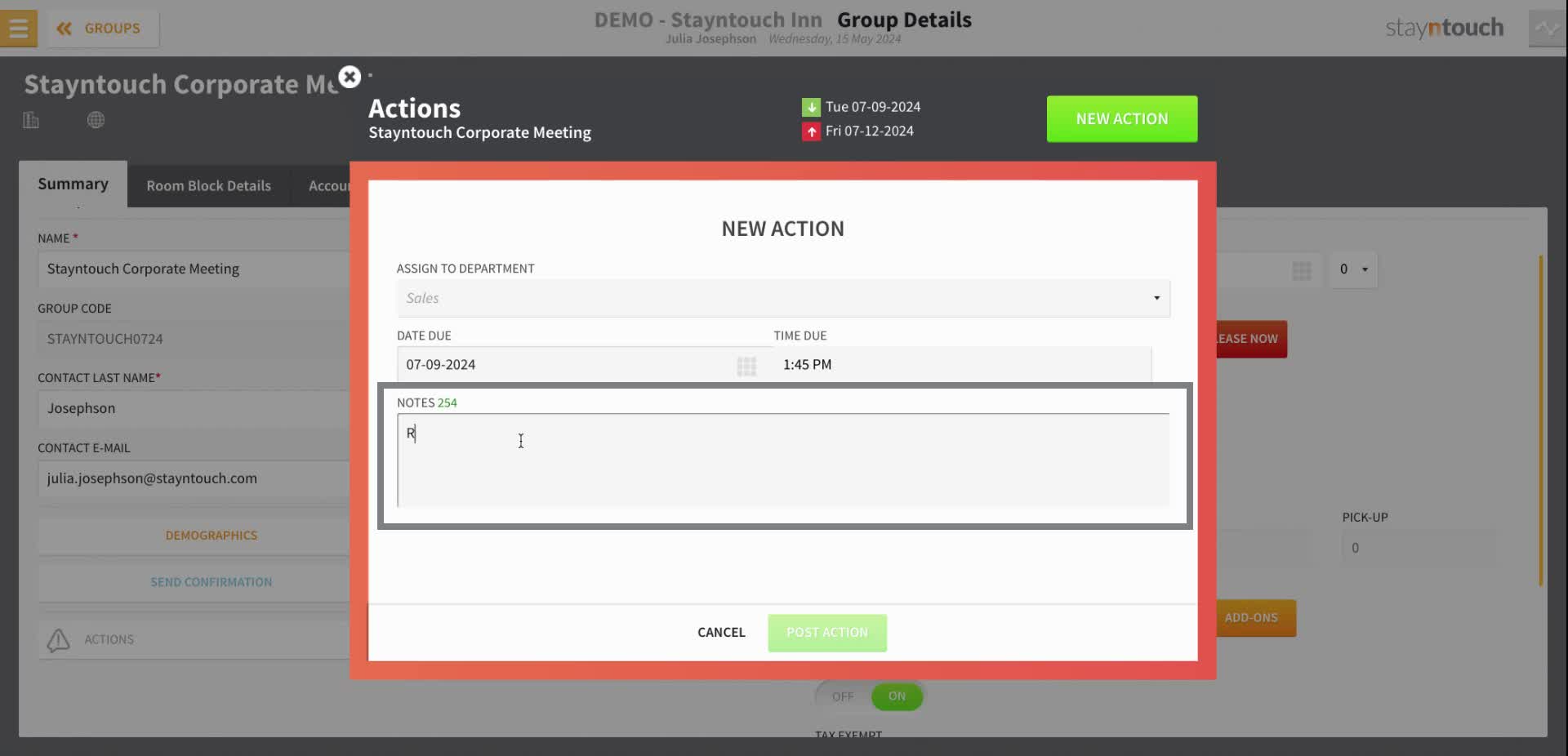Open Demographics
The width and height of the screenshot is (1568, 756).
(194, 536)
